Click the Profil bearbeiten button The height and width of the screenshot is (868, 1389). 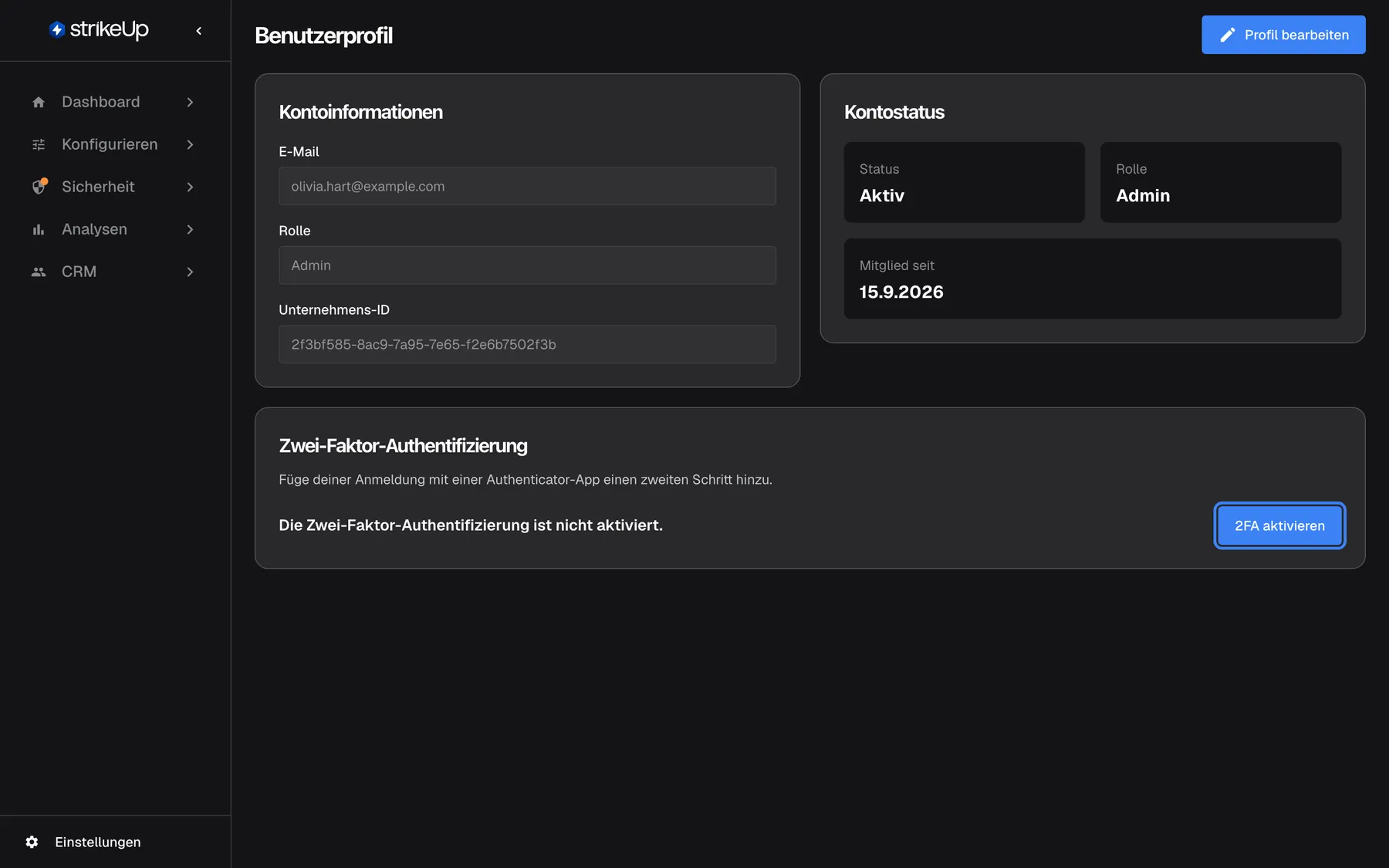point(1283,35)
